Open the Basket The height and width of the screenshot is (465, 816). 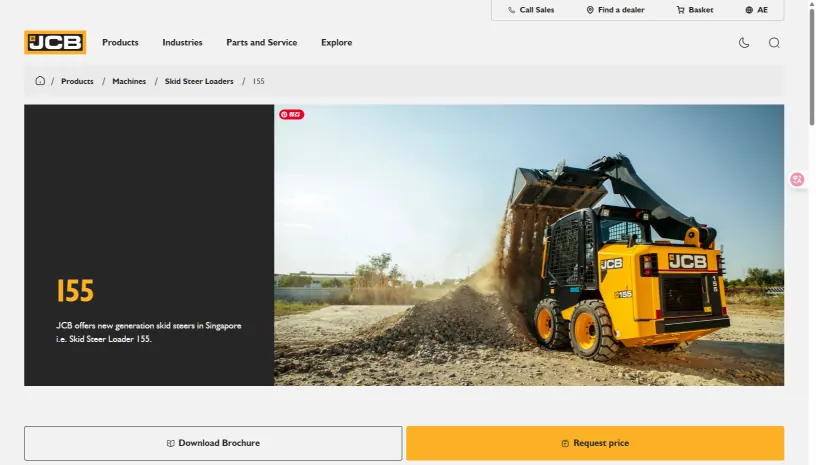point(695,10)
